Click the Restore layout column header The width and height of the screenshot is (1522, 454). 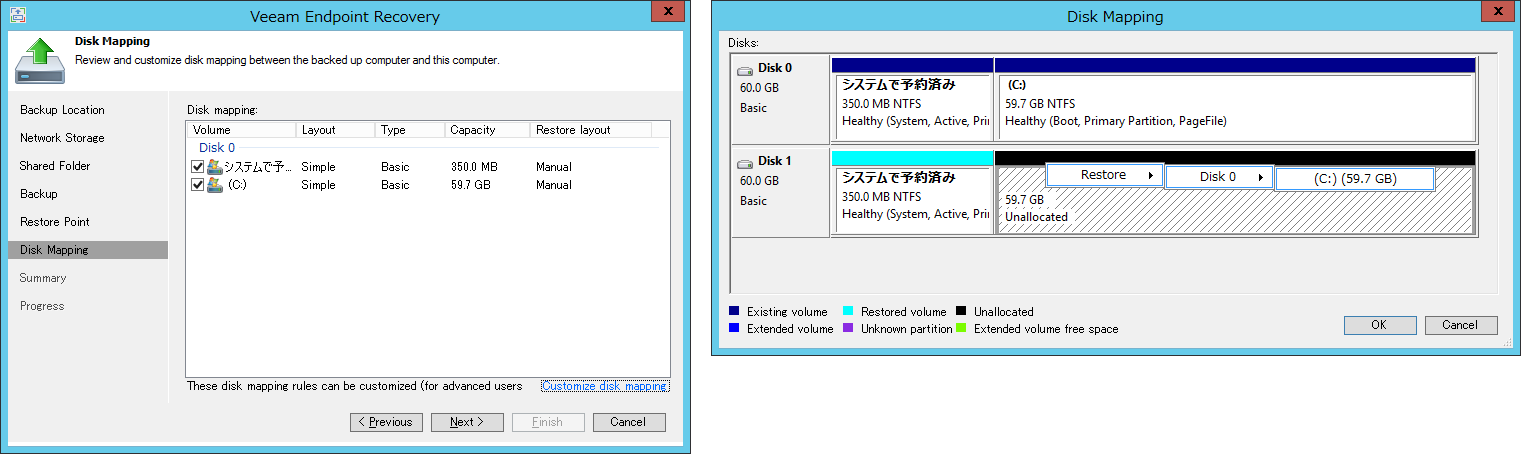(x=590, y=130)
